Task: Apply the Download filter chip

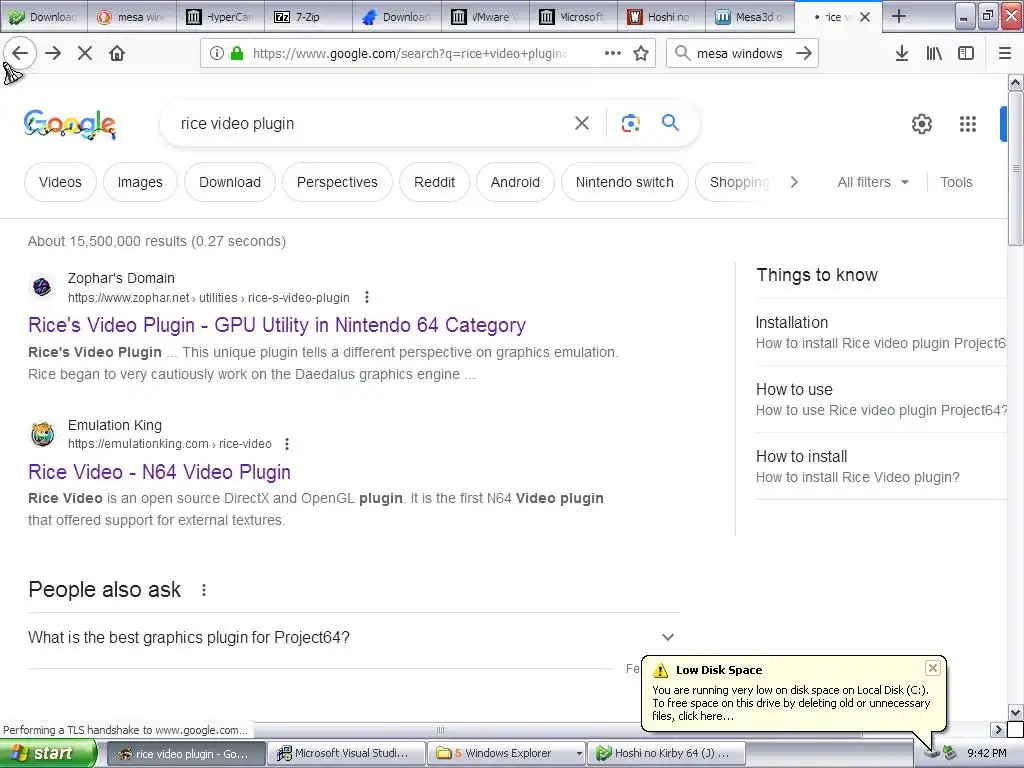Action: tap(230, 182)
